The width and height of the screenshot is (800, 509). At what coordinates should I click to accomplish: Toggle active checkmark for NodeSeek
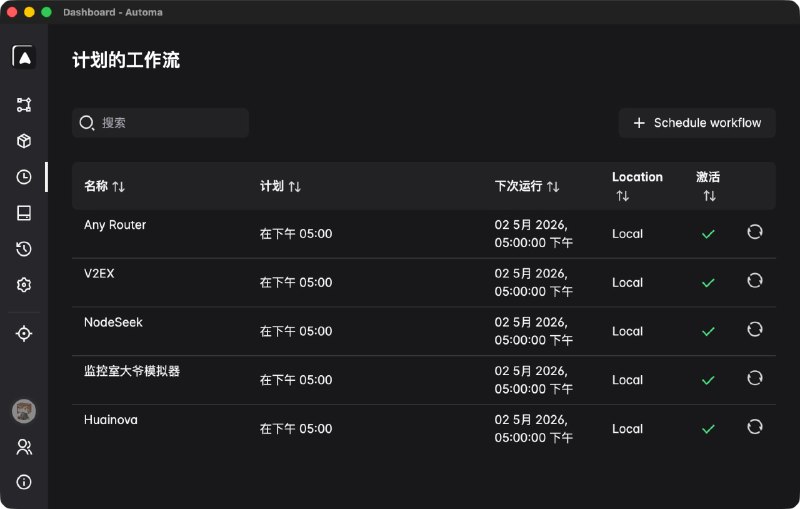point(708,332)
